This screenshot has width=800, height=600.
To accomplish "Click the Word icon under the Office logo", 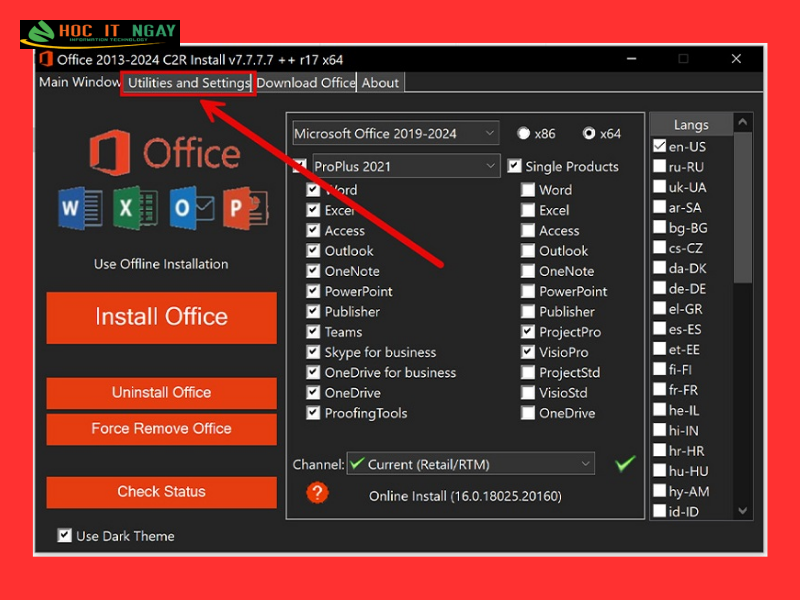I will point(80,208).
